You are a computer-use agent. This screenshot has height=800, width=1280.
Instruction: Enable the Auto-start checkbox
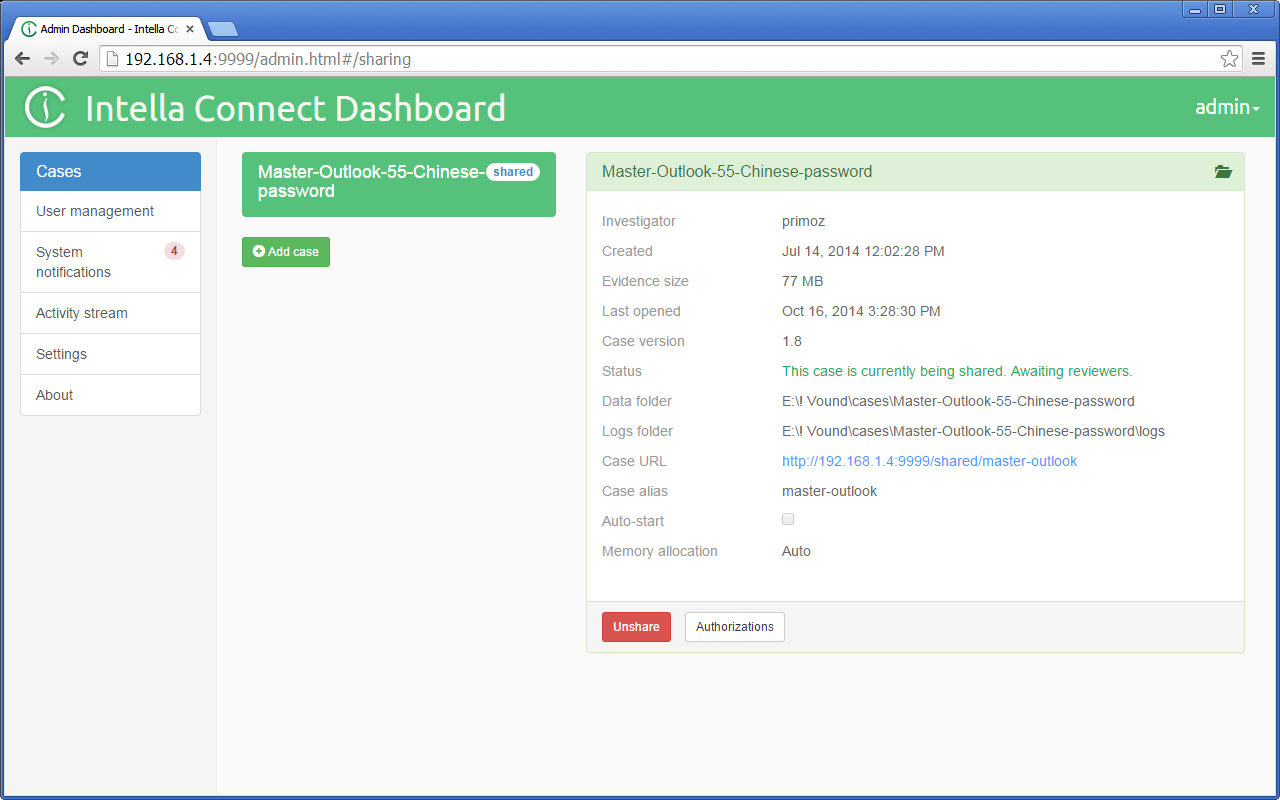coord(788,520)
